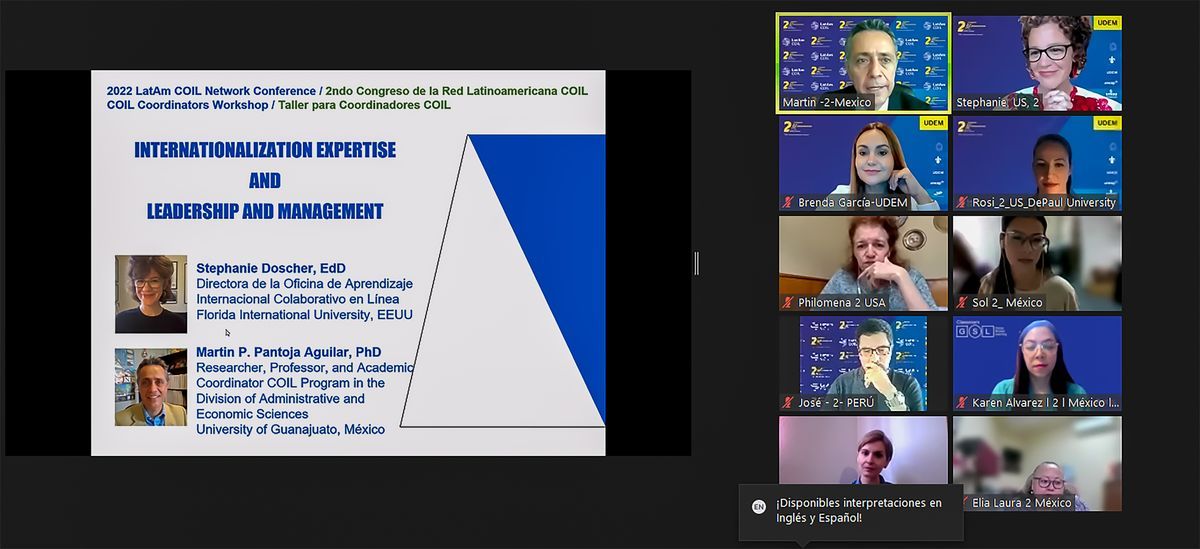Click the muted mic icon next to Sol 2_ México

point(962,302)
